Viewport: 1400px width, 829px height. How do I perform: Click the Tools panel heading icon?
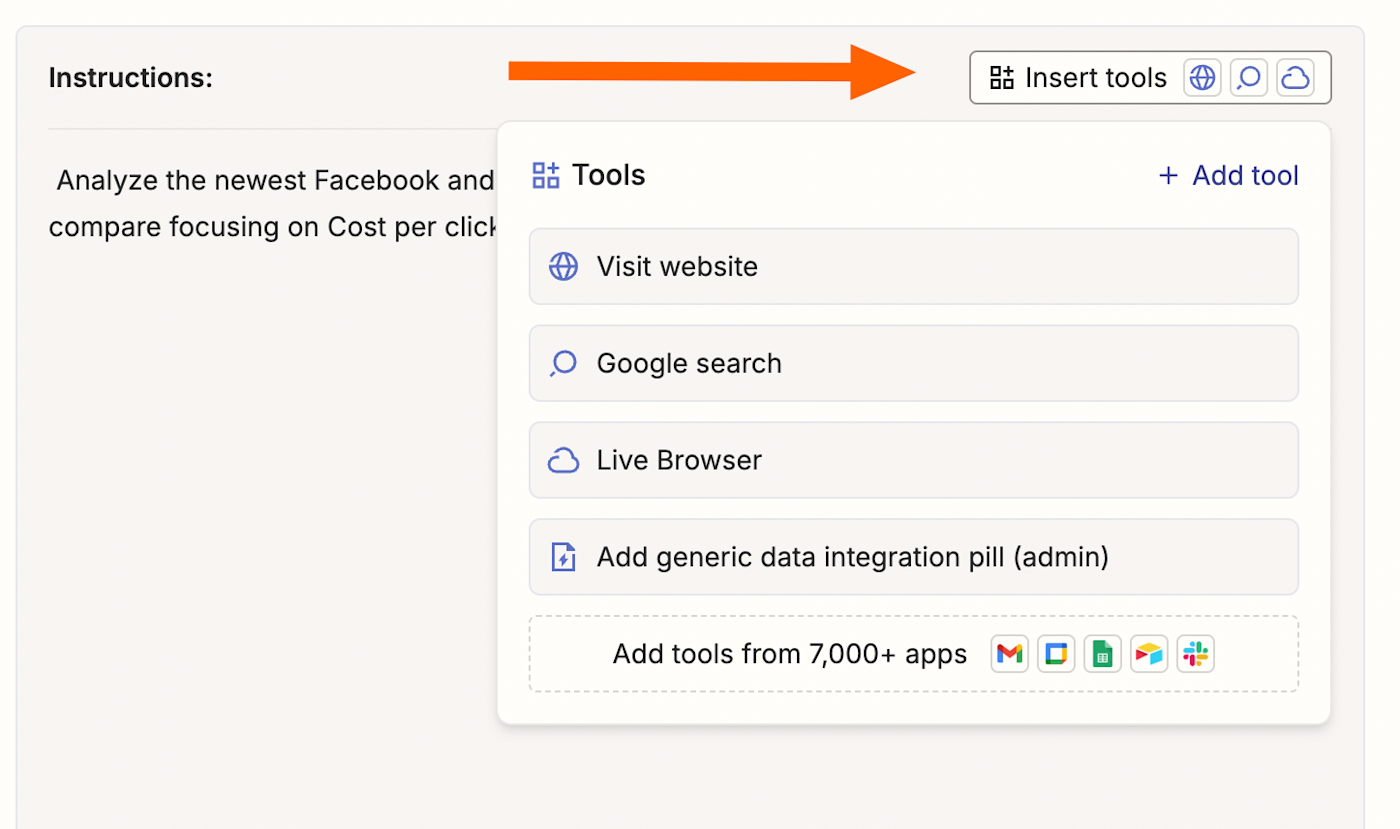point(546,176)
